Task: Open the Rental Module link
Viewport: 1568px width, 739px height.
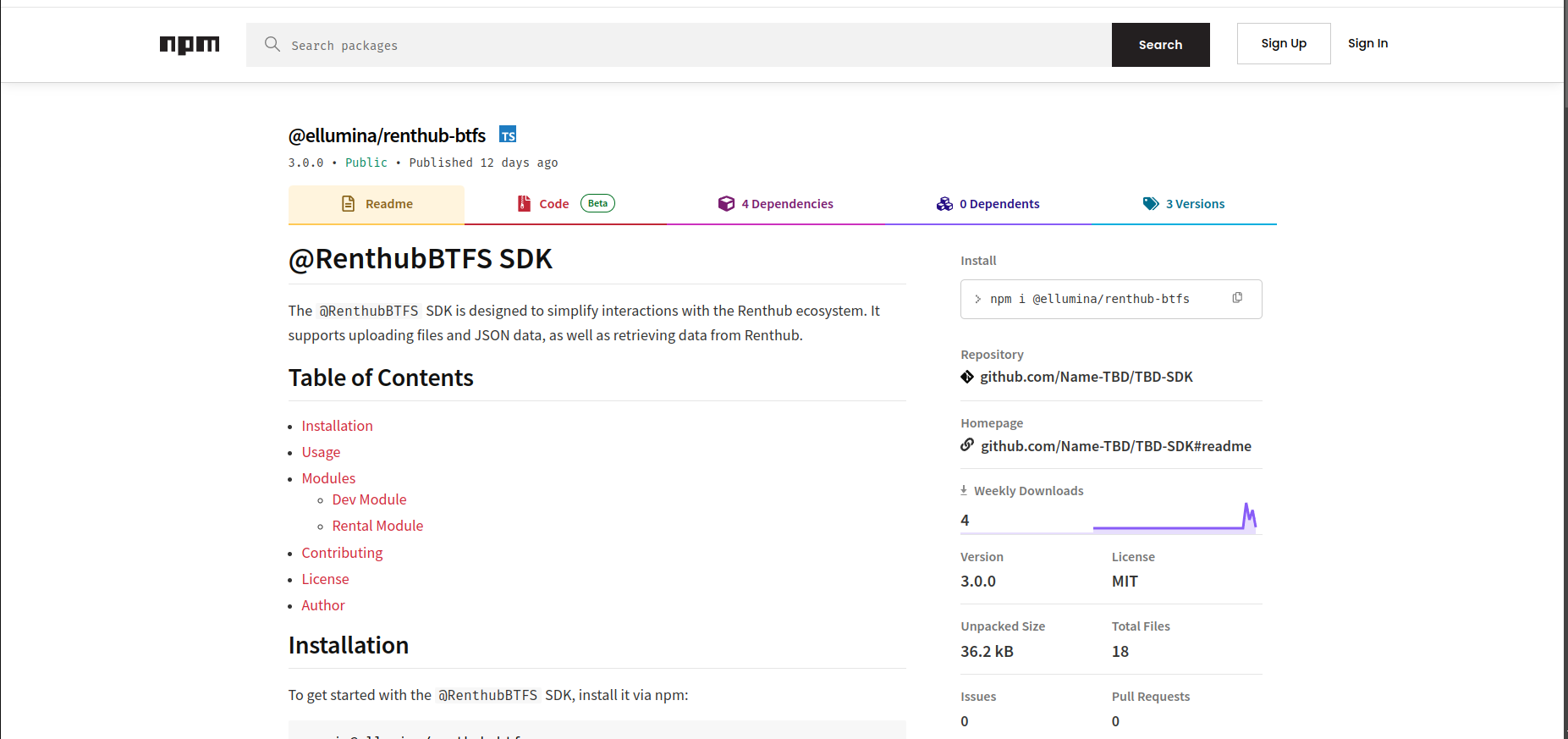Action: (377, 526)
